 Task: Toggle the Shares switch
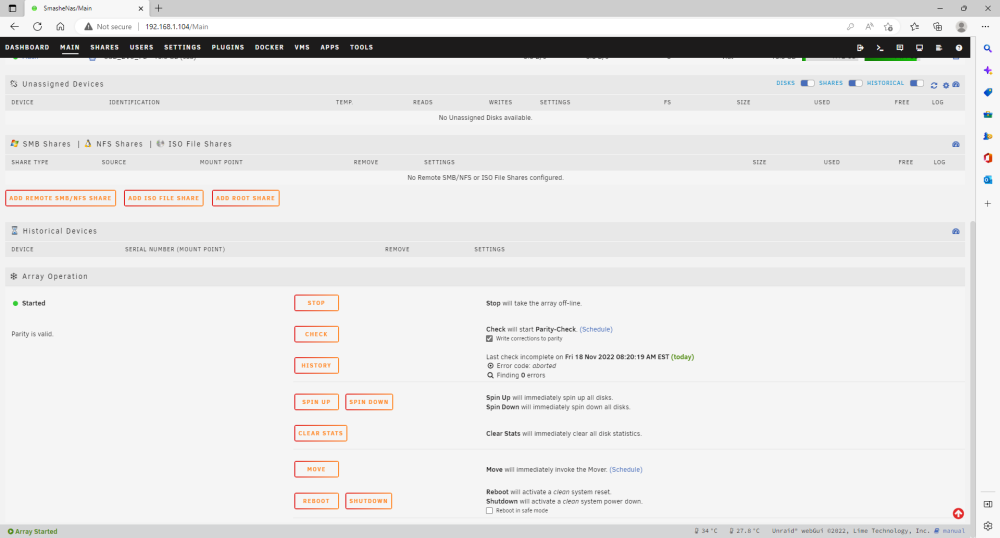855,84
